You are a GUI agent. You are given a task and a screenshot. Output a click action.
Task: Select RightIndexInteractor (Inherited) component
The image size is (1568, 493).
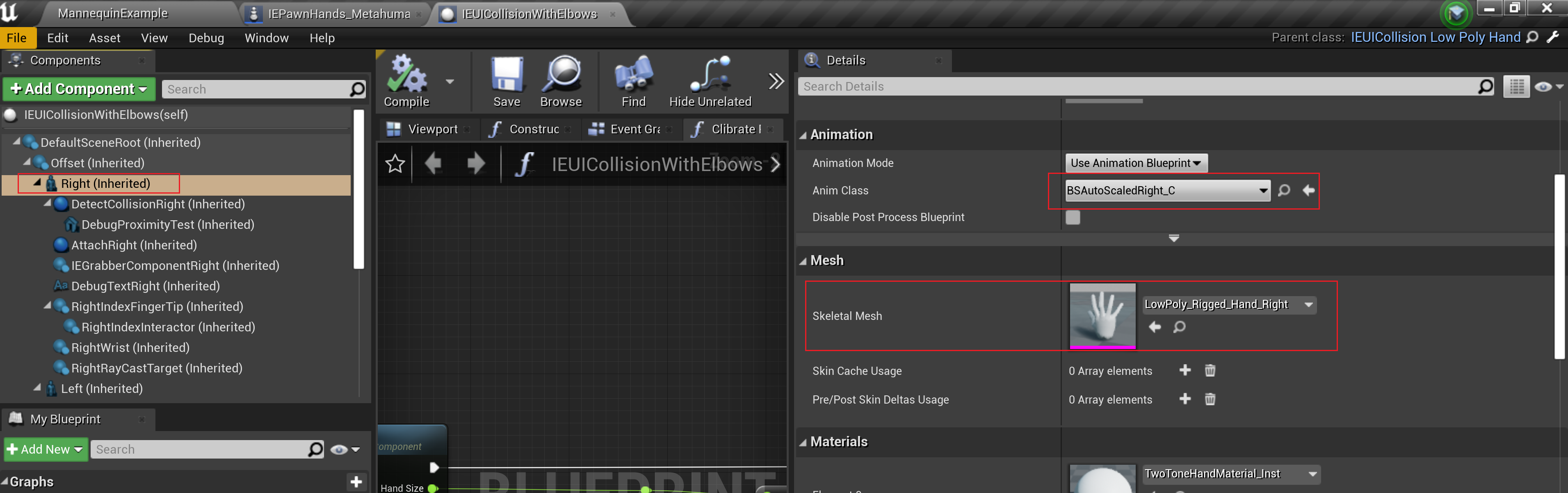(x=168, y=327)
